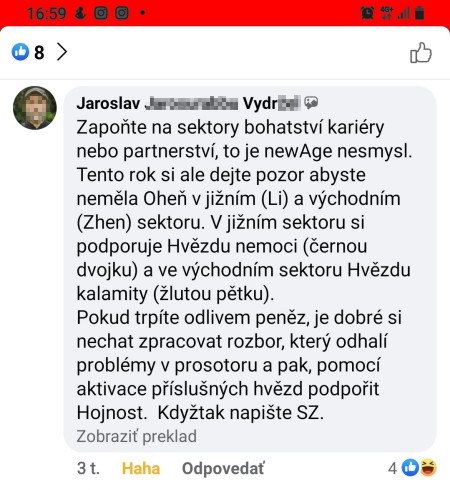Tap the laughing Haha emoji icon
This screenshot has width=450, height=490.
coord(428,468)
